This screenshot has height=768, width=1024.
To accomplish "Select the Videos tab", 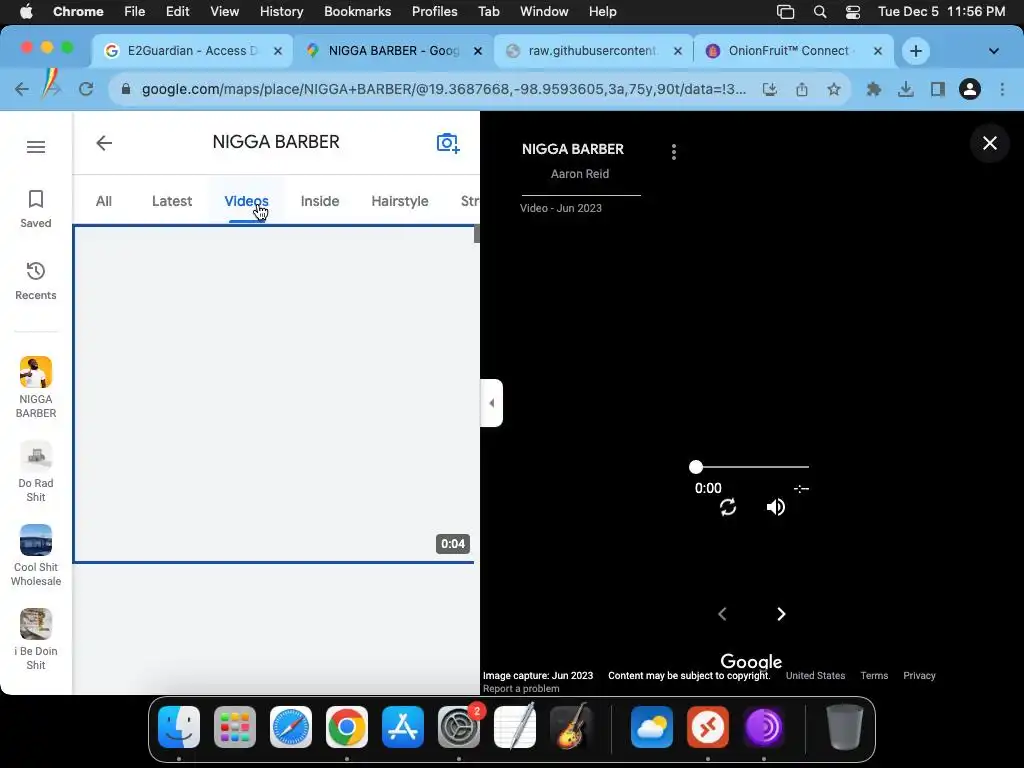I will 246,201.
